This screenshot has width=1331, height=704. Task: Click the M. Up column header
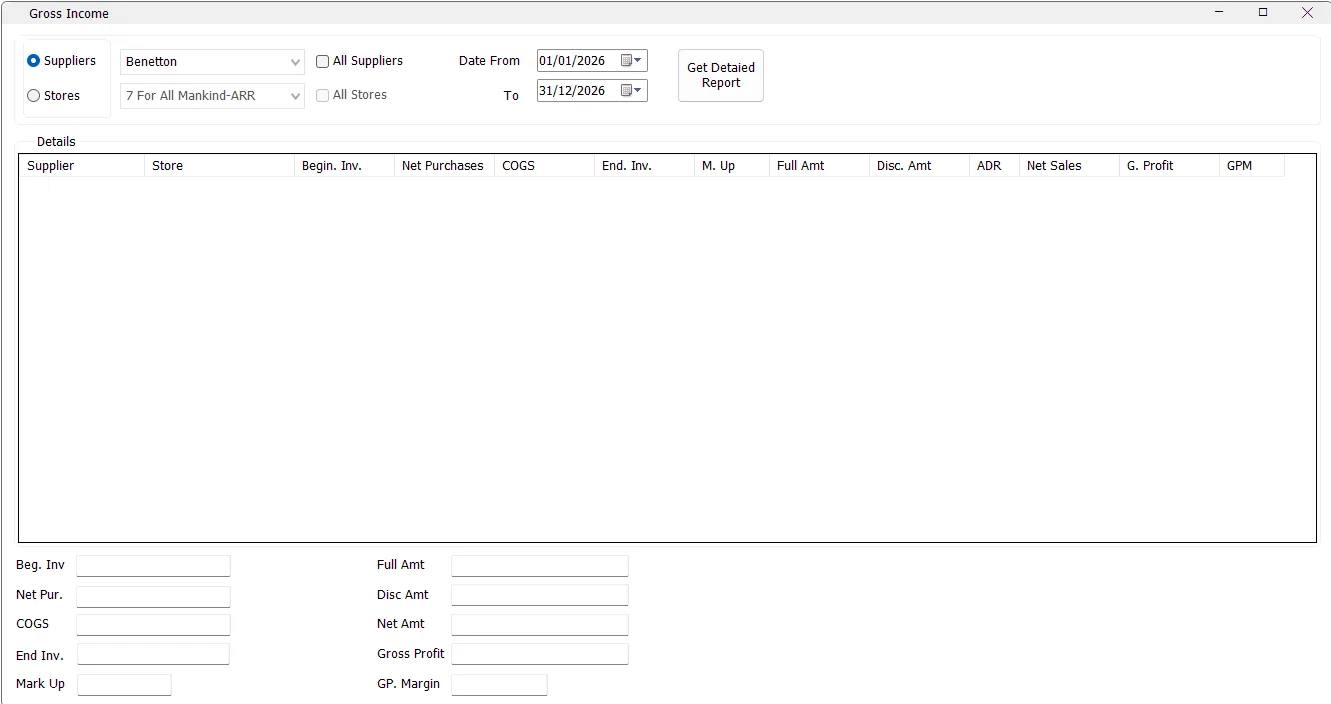pos(732,166)
